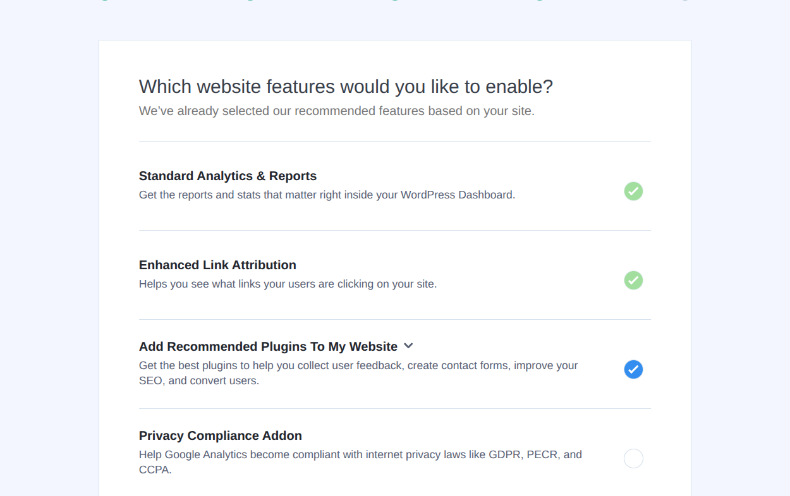Enable the Privacy Compliance Addon checkbox

point(633,459)
